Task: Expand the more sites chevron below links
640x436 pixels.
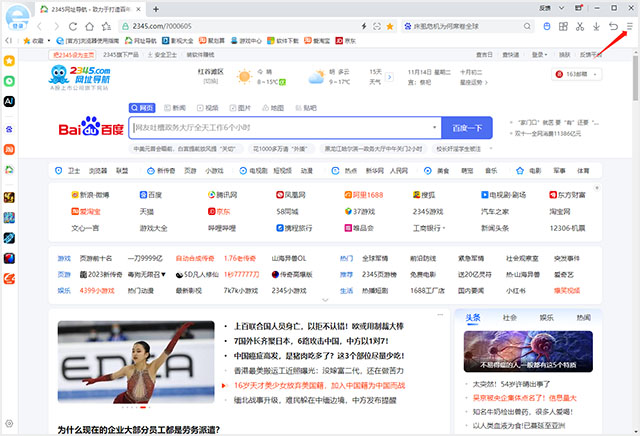Action: pyautogui.click(x=325, y=300)
